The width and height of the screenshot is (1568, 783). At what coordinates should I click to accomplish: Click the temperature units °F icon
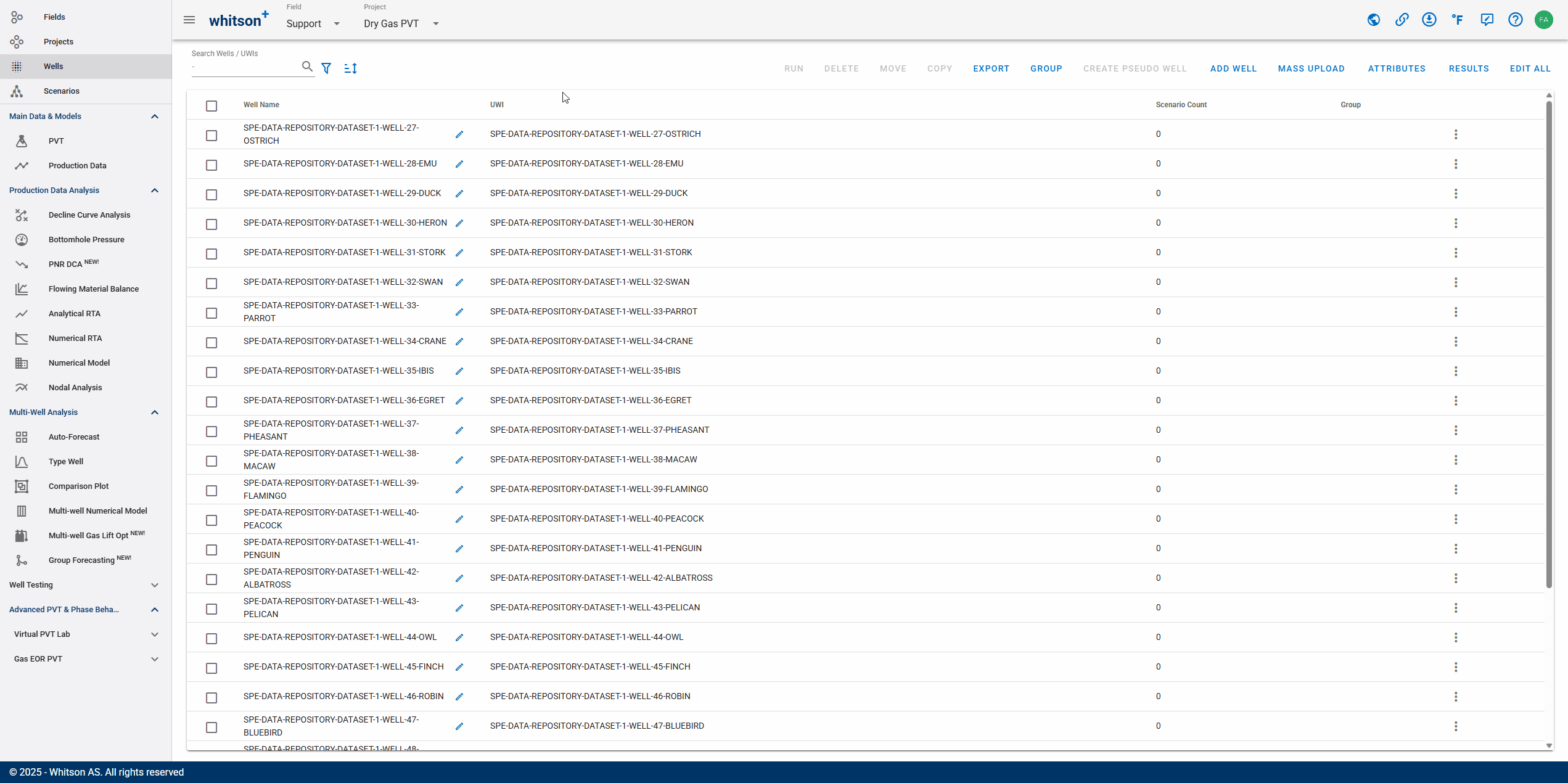tap(1458, 20)
